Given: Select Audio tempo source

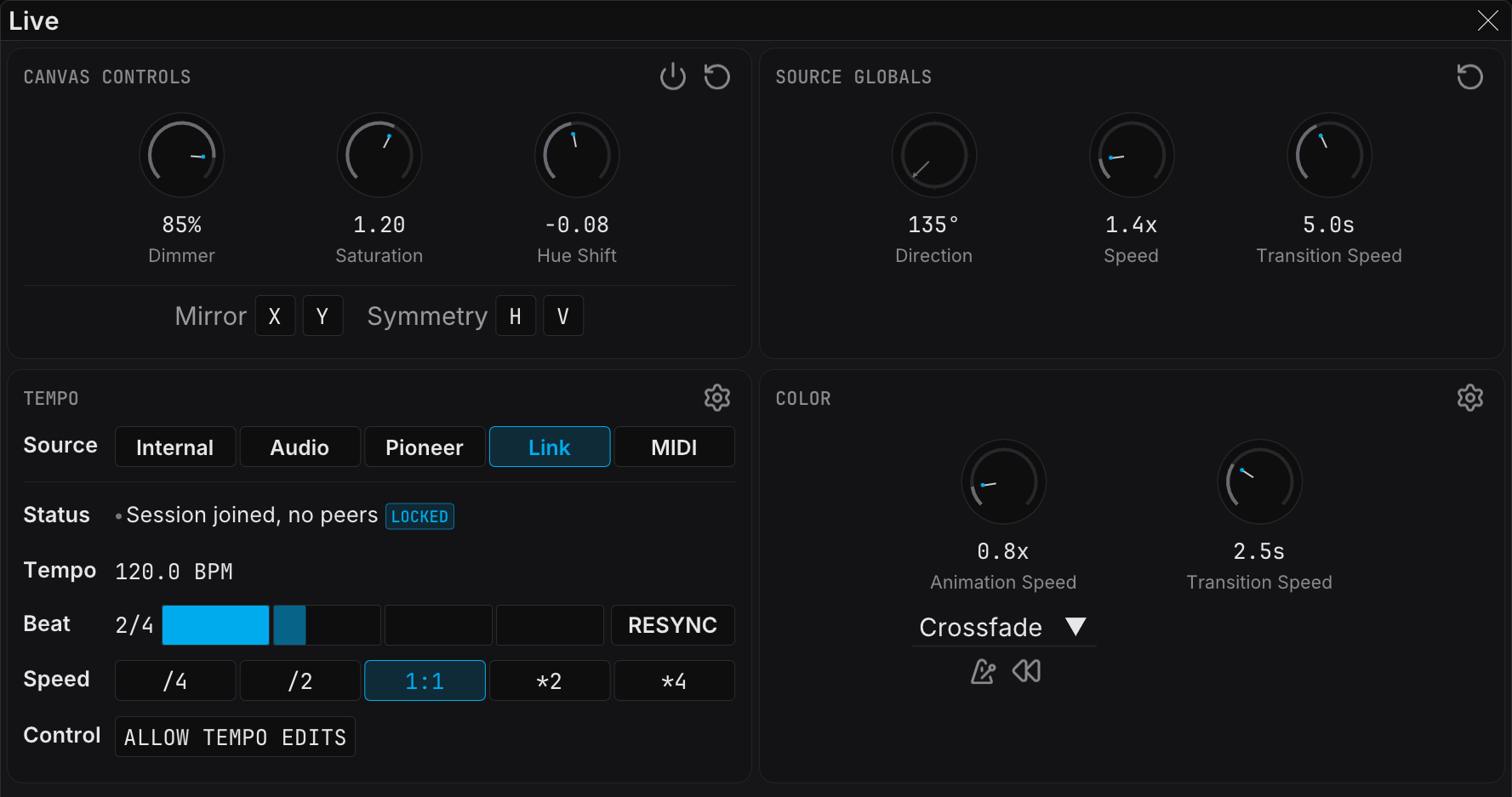Looking at the screenshot, I should (x=300, y=447).
